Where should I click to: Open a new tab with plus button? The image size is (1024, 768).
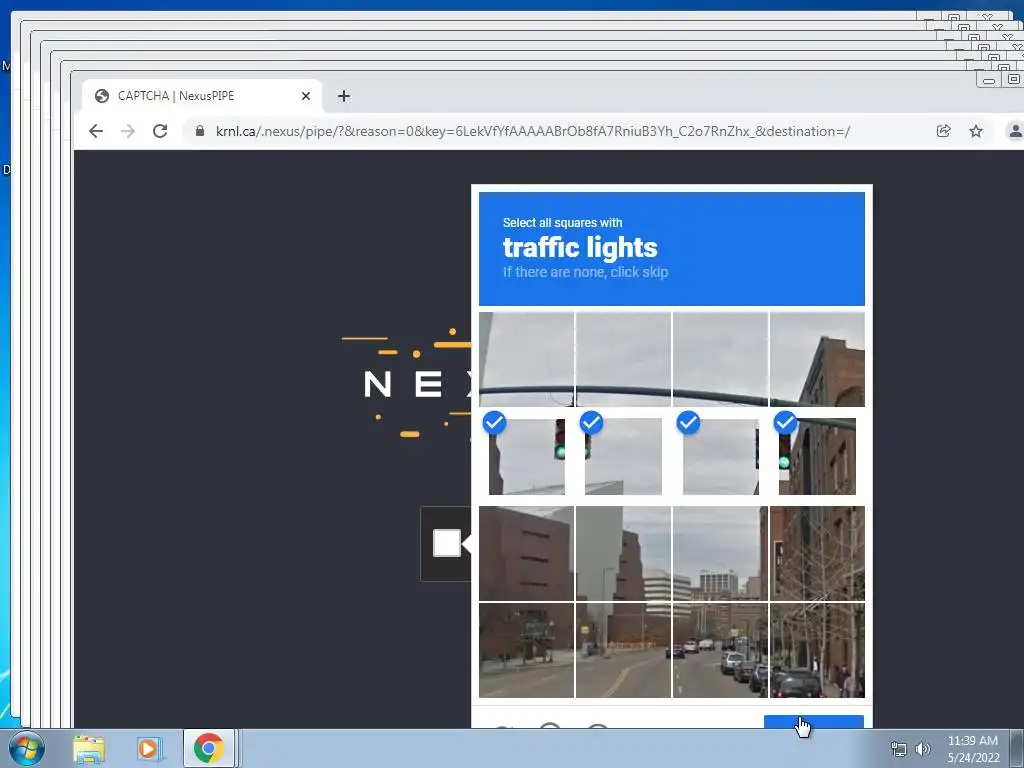344,96
